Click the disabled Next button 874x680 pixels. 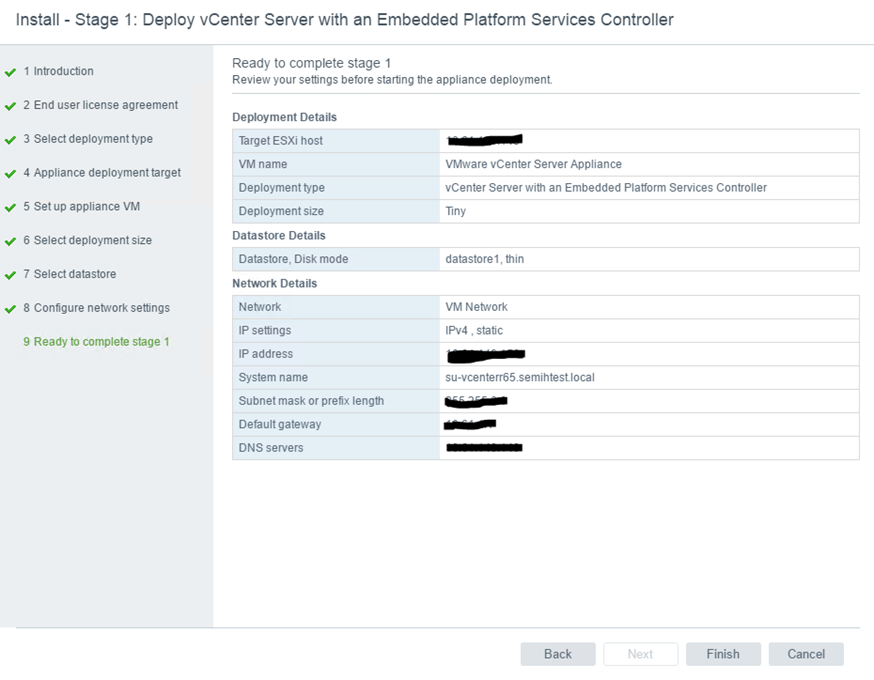point(640,654)
